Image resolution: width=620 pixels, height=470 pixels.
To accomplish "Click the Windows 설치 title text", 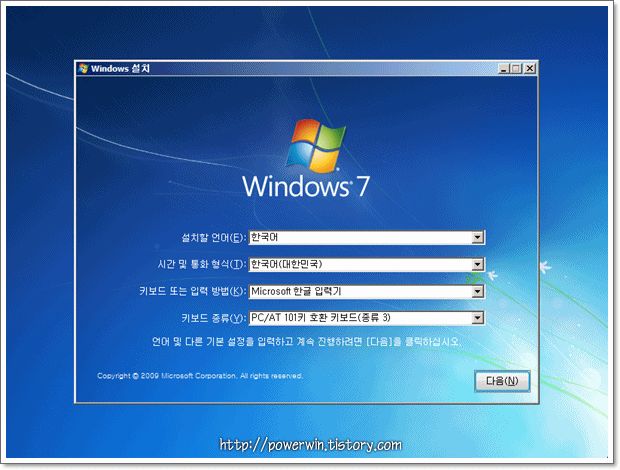I will 120,69.
